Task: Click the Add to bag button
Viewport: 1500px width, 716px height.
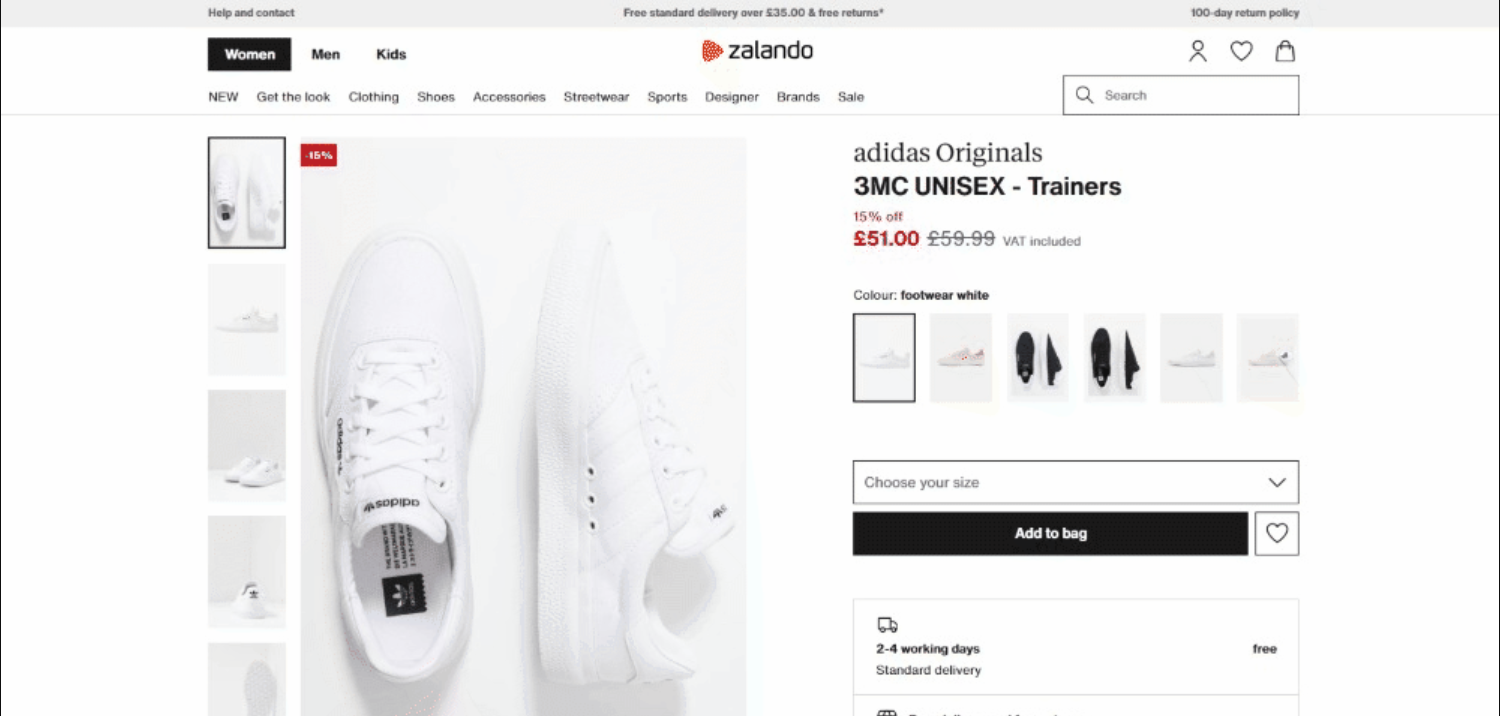Action: [x=1049, y=533]
